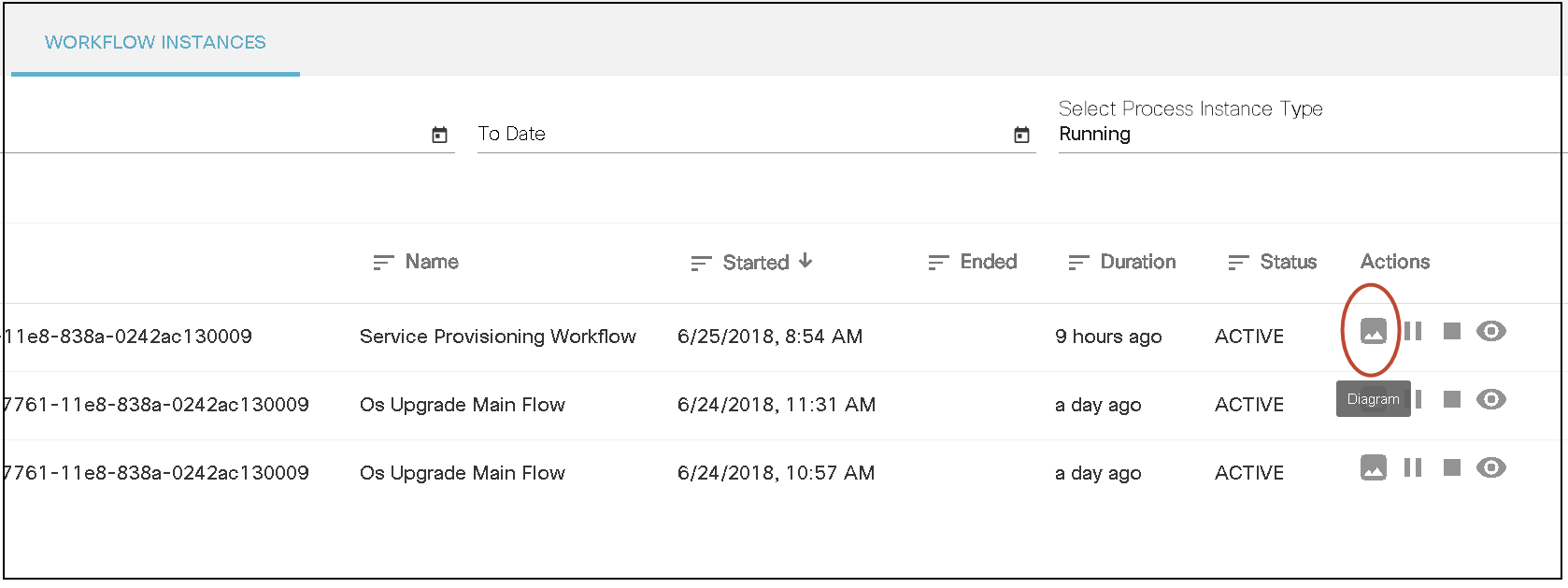Stop the 10:57 AM Os Upgrade instance
Screen dimensions: 1568x588
click(1451, 468)
